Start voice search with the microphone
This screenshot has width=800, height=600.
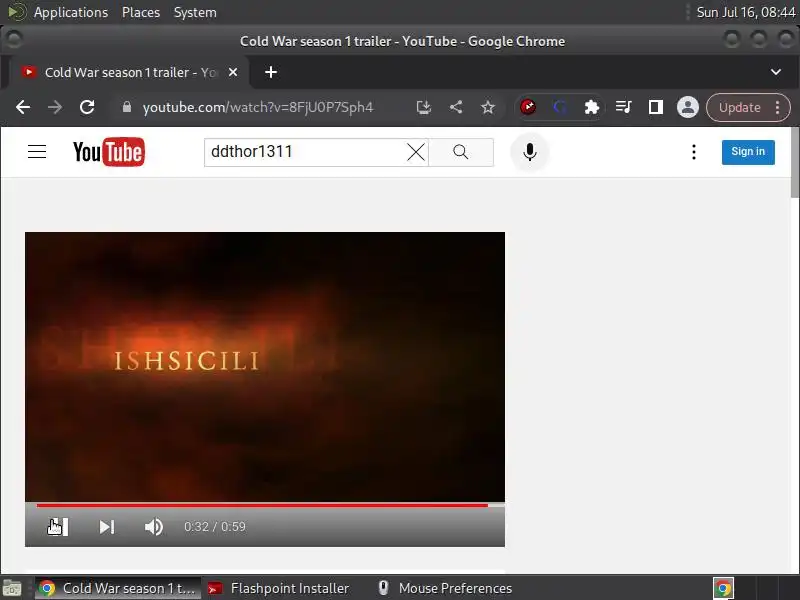coord(530,152)
